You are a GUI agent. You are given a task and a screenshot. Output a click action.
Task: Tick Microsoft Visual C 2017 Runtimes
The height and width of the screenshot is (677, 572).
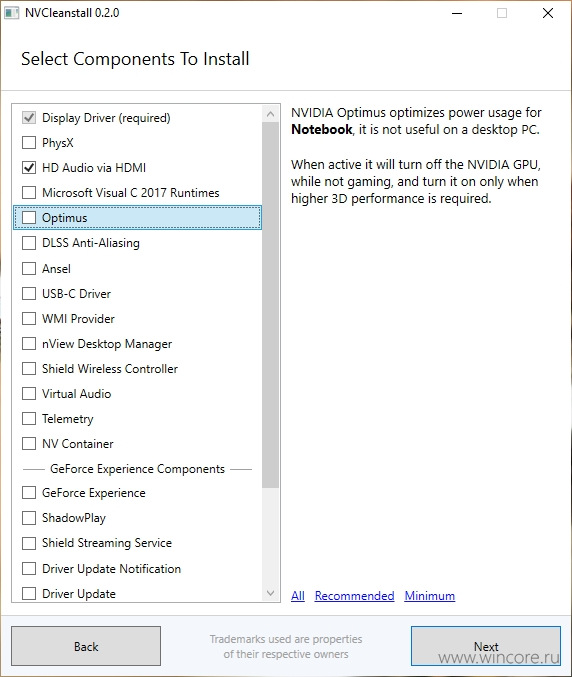point(29,193)
